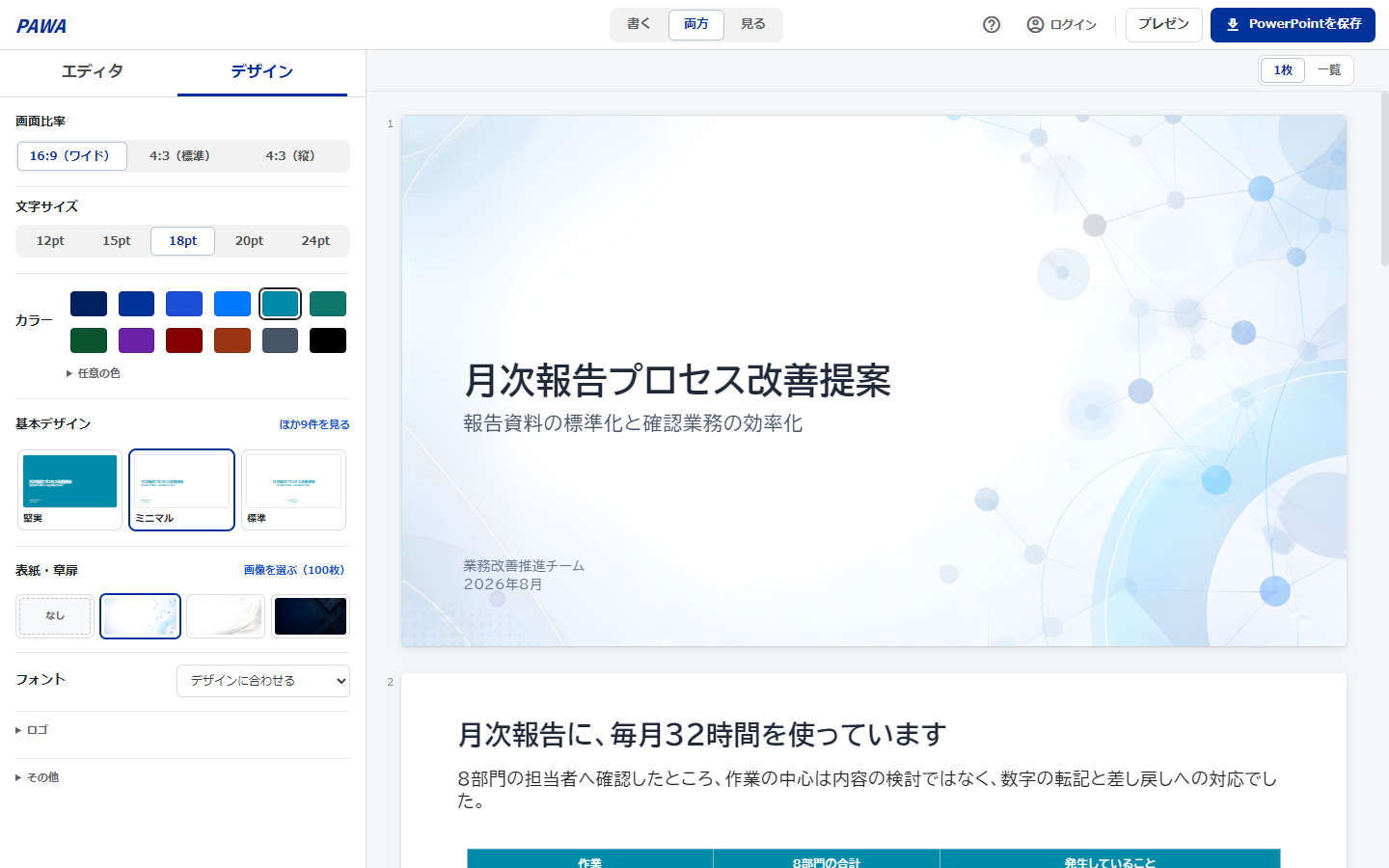
Task: Select the light blue molecule cover image
Action: (x=140, y=616)
